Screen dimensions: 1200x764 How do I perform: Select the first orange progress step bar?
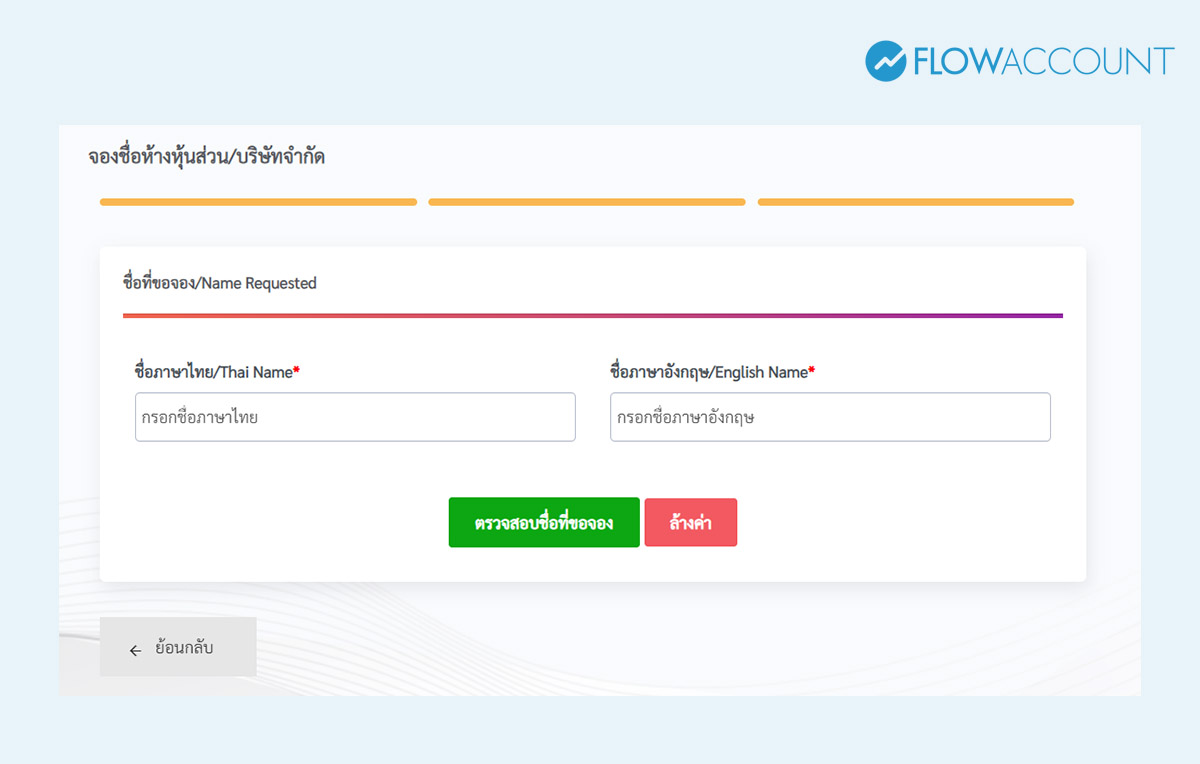point(258,202)
